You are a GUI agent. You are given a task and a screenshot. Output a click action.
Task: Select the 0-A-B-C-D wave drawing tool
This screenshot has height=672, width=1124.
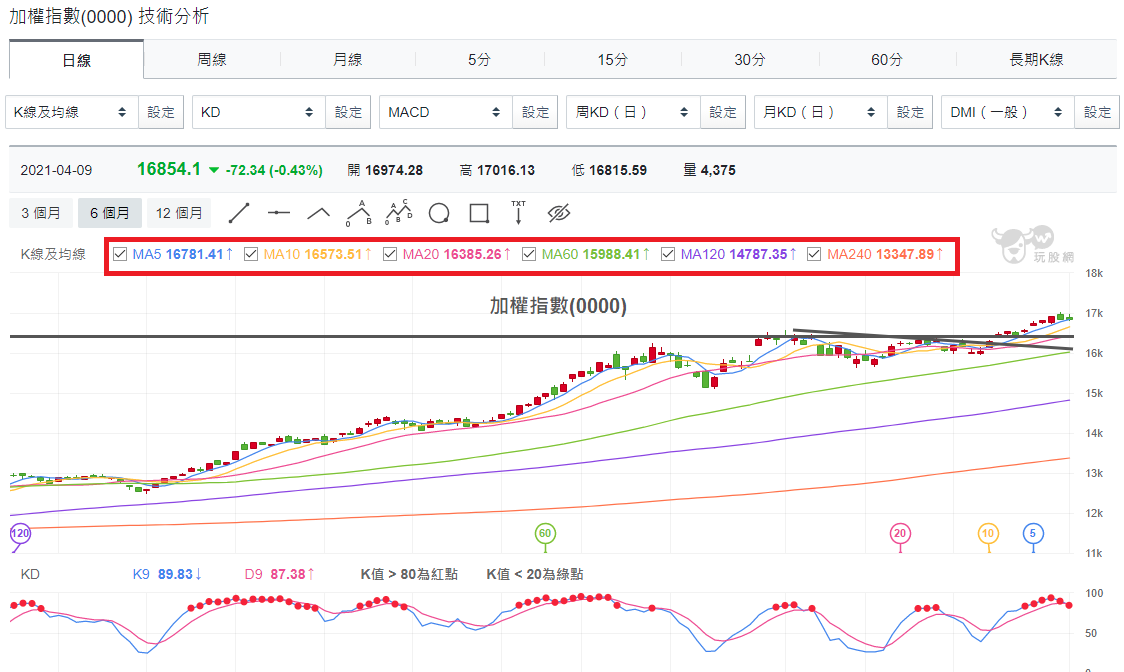399,212
